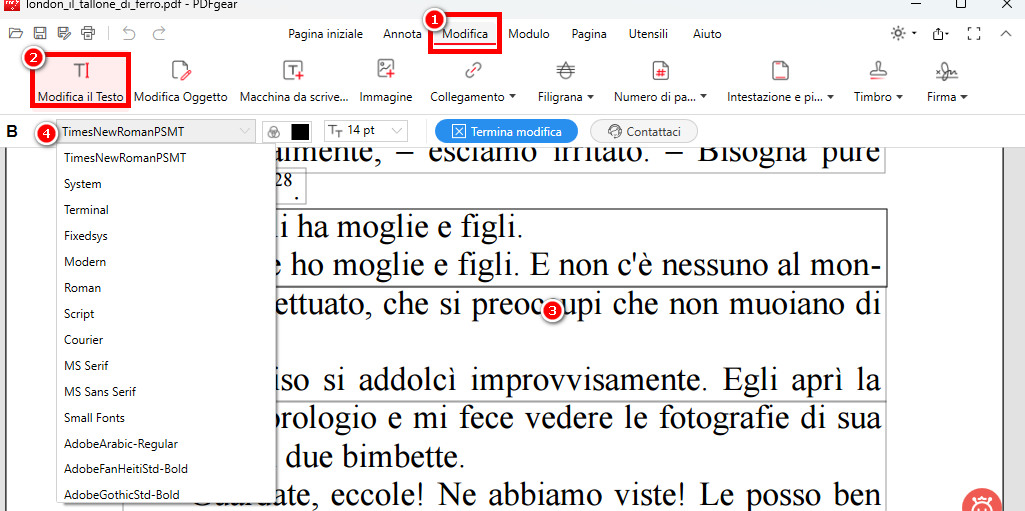Click the color picker palette icon

pyautogui.click(x=274, y=131)
